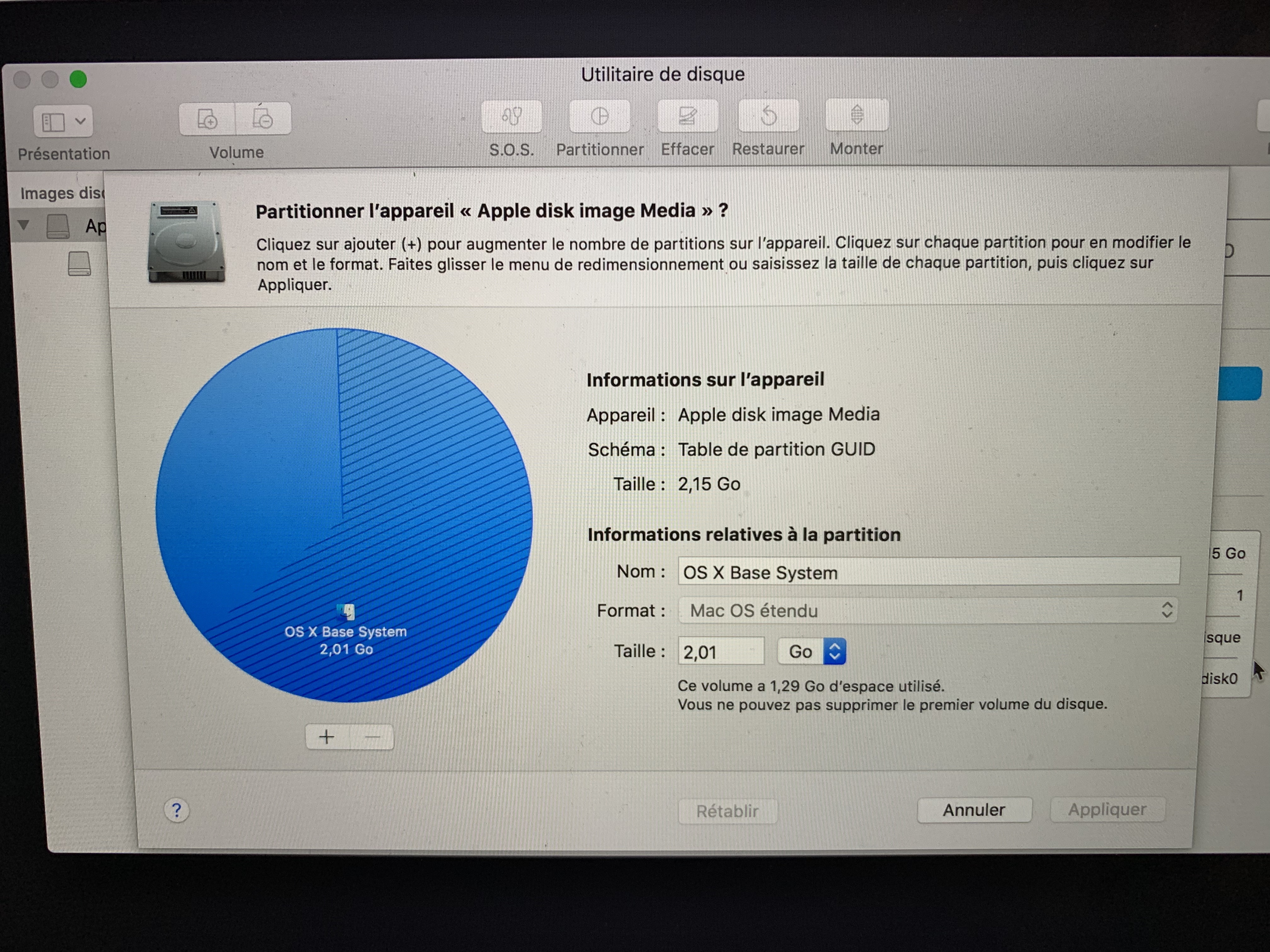
Task: Click the Apple disk image Media device value
Action: [779, 414]
